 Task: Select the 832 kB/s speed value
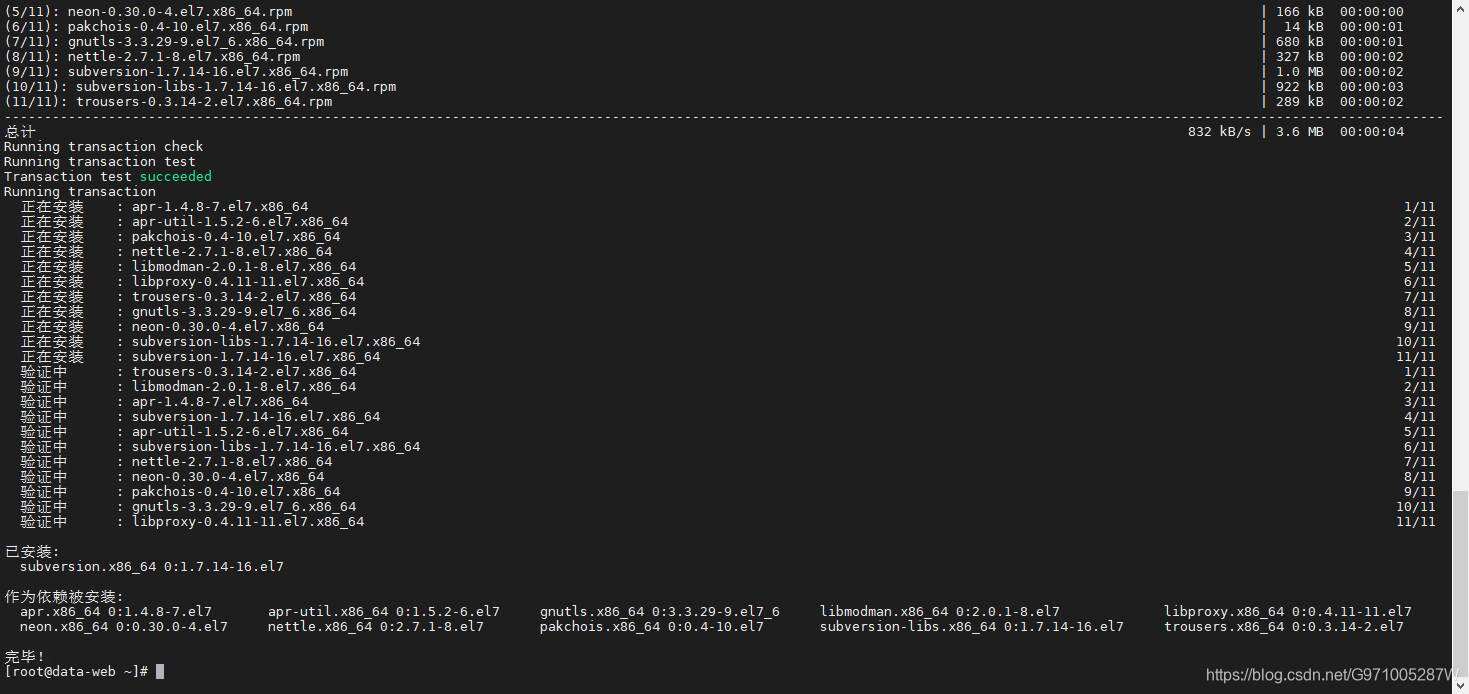coord(1218,131)
